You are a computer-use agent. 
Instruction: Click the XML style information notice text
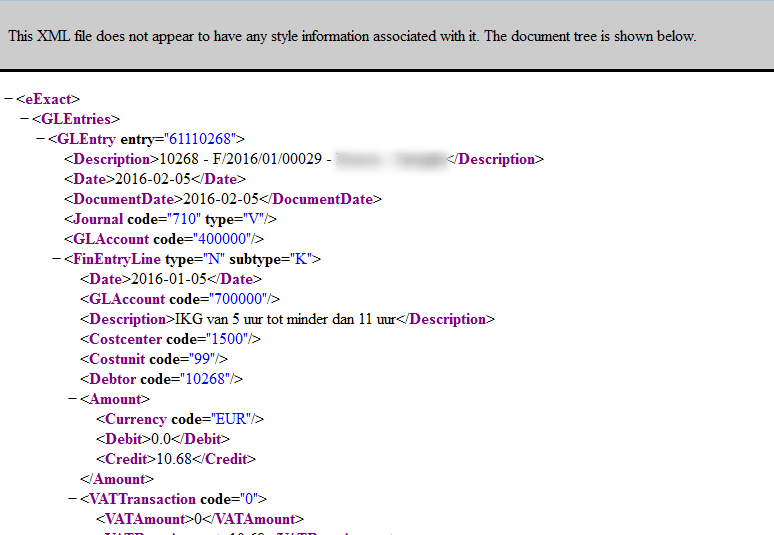(352, 36)
